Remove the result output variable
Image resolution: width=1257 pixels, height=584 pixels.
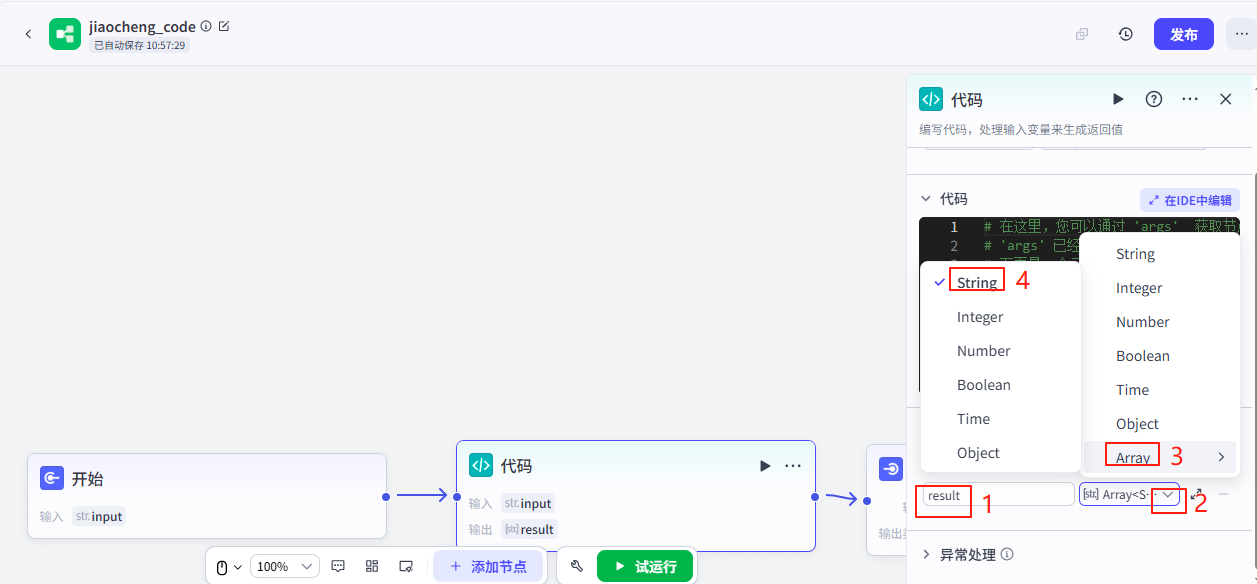[1224, 494]
